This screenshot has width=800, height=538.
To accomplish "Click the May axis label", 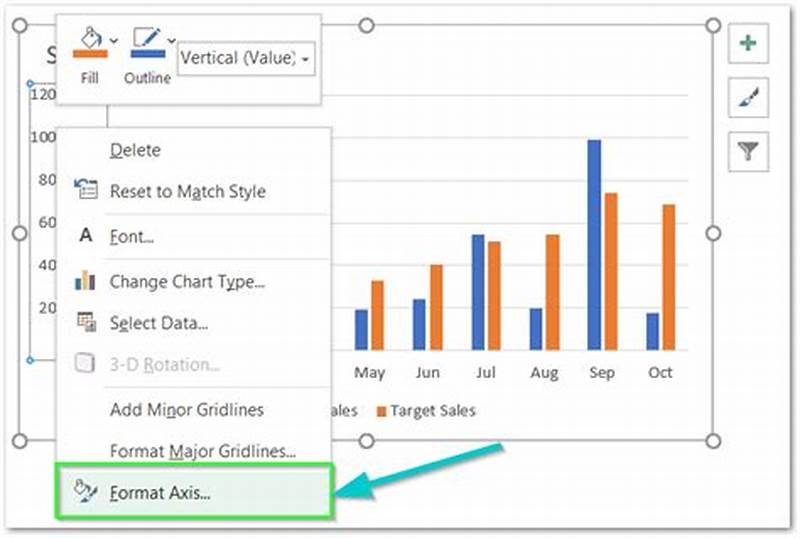I will click(369, 373).
